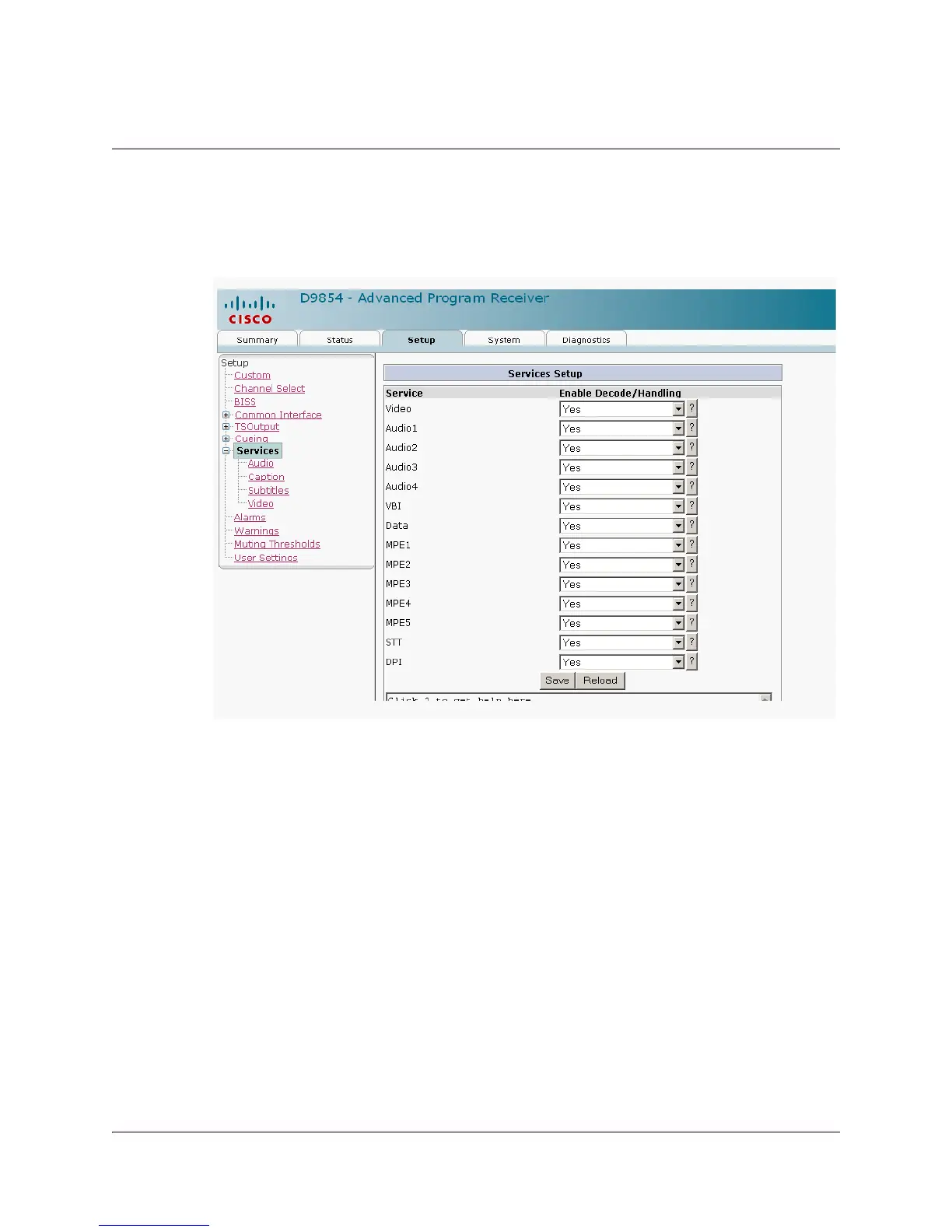This screenshot has height=1232, width=952.
Task: Select the Services tree item
Action: point(257,450)
